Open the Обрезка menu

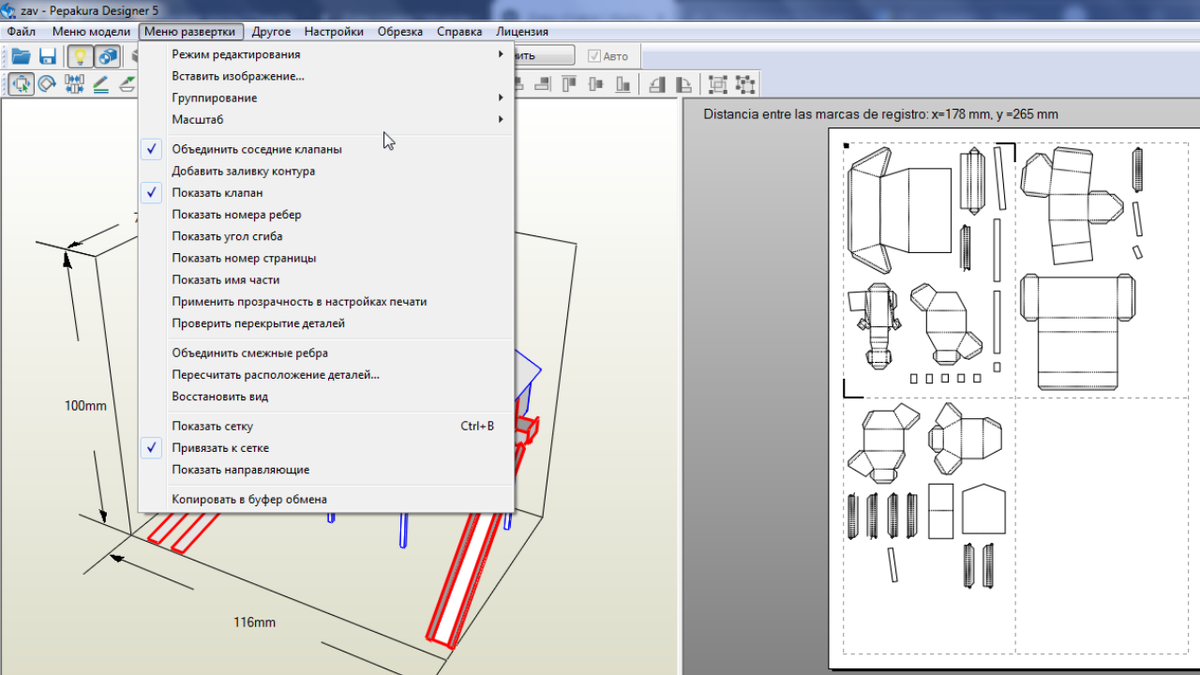coord(400,31)
